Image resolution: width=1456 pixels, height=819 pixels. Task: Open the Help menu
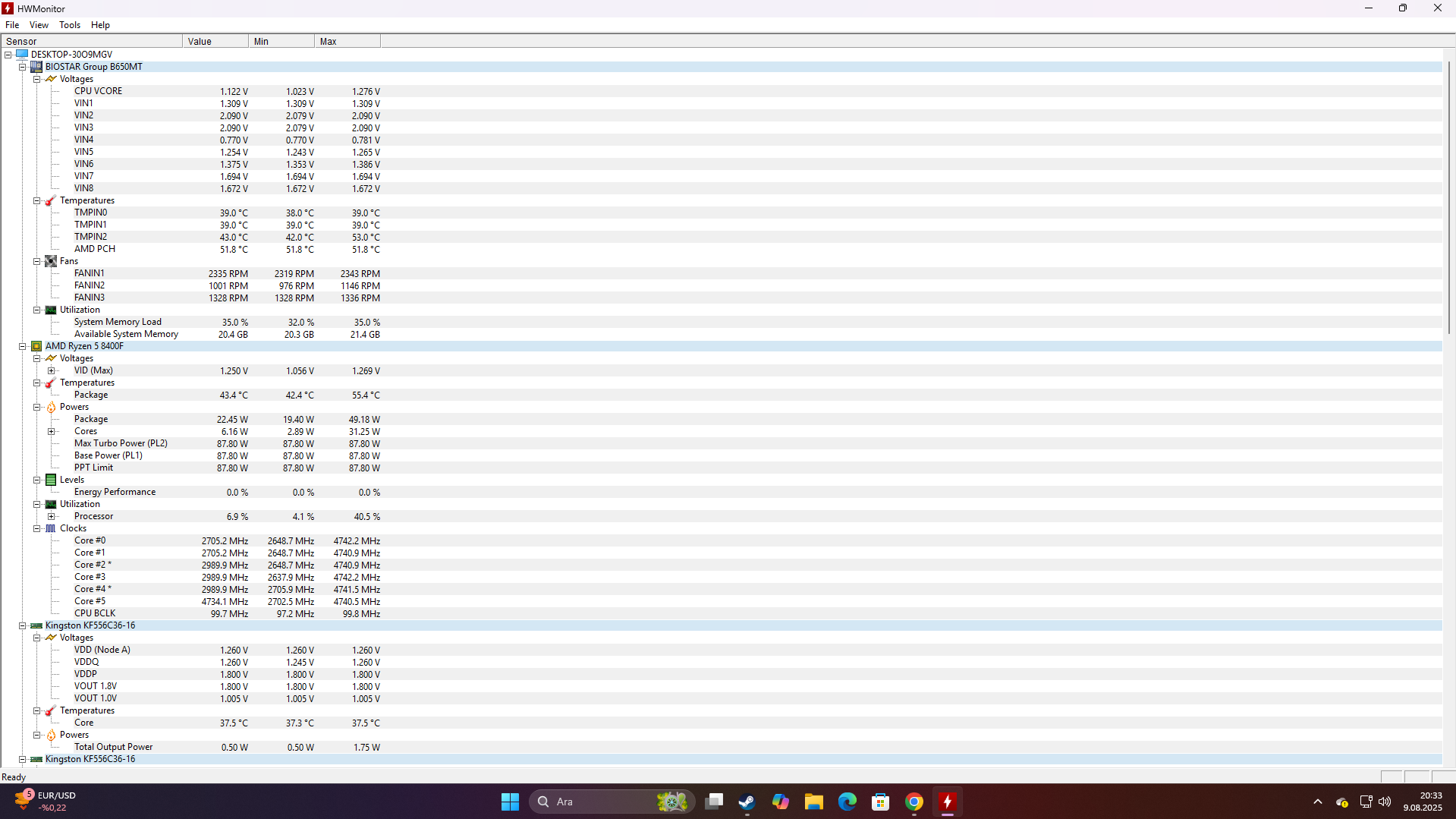pyautogui.click(x=100, y=25)
